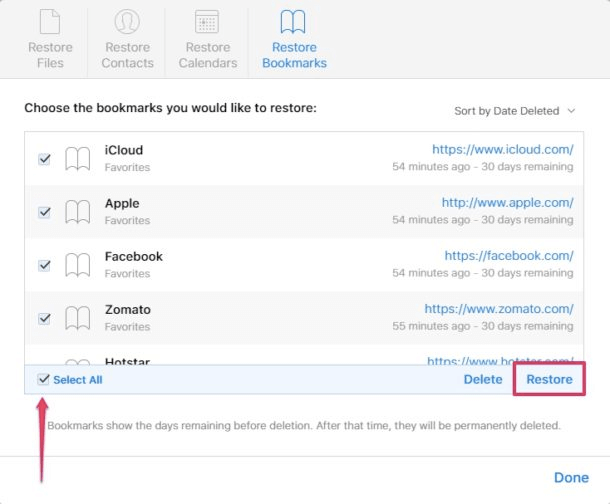Open the https://www.zomato.com/ link
The image size is (610, 504).
[x=499, y=309]
